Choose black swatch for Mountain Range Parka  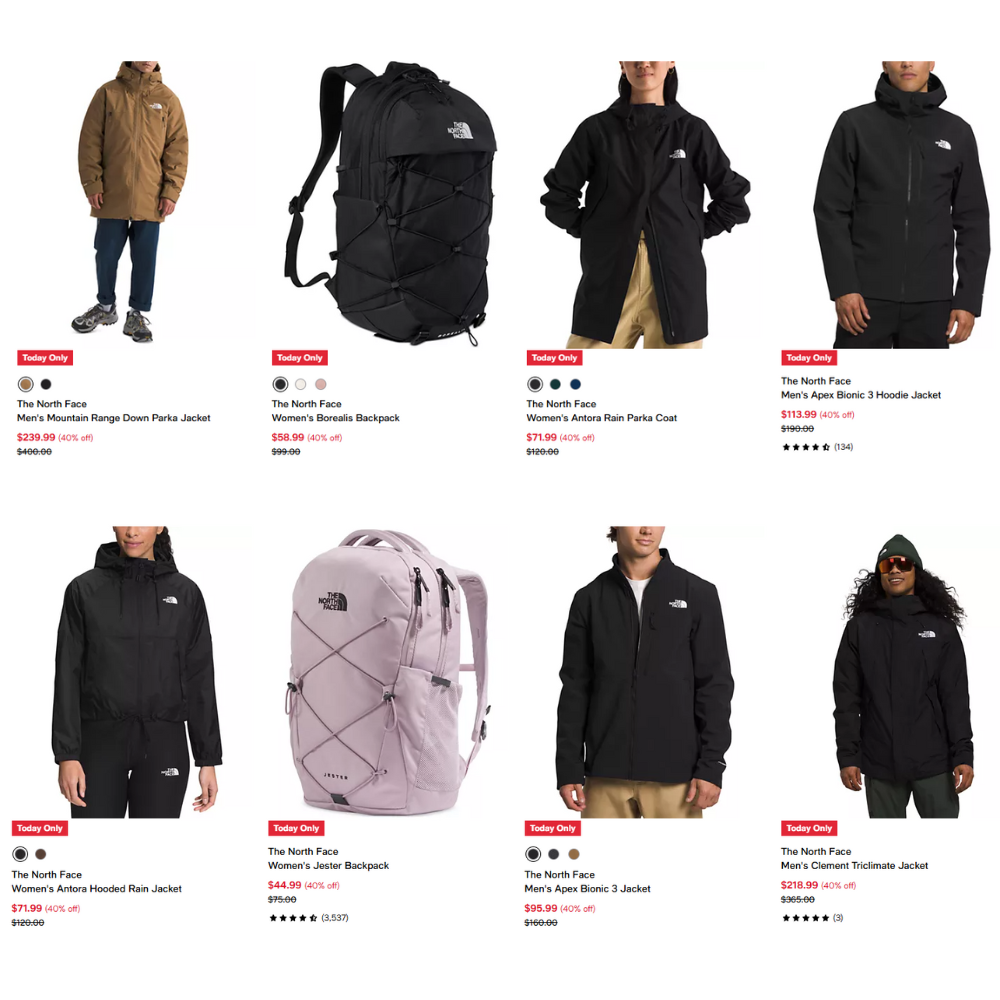[x=46, y=384]
